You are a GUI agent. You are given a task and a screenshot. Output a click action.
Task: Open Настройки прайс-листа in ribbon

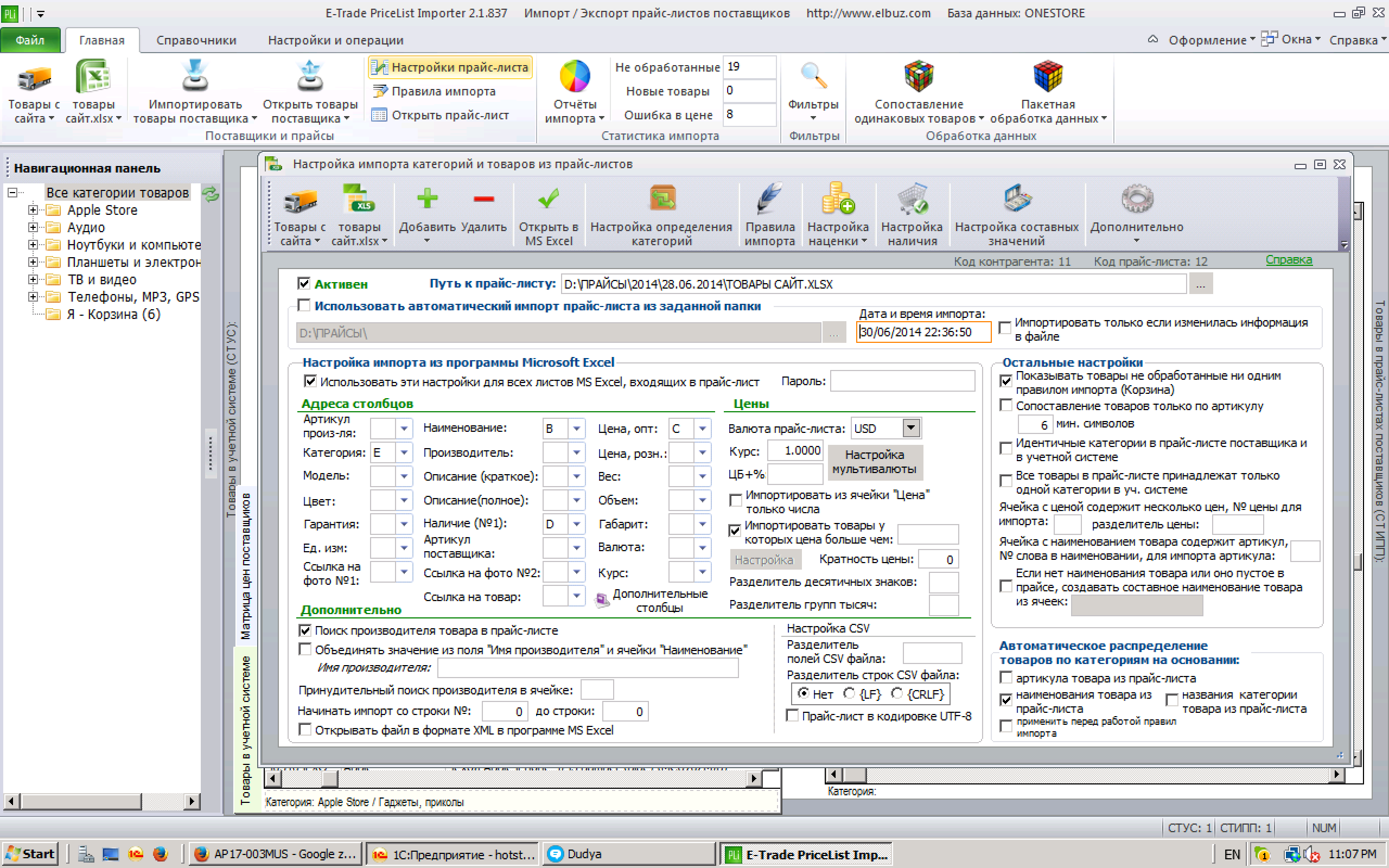(450, 67)
